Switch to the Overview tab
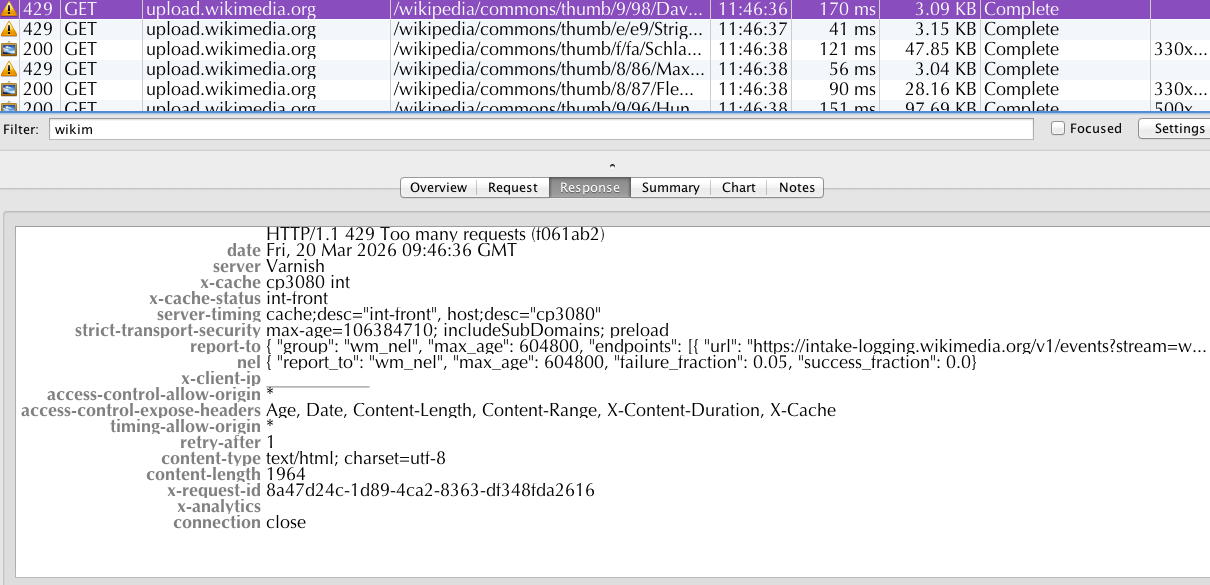1210x585 pixels. point(438,187)
